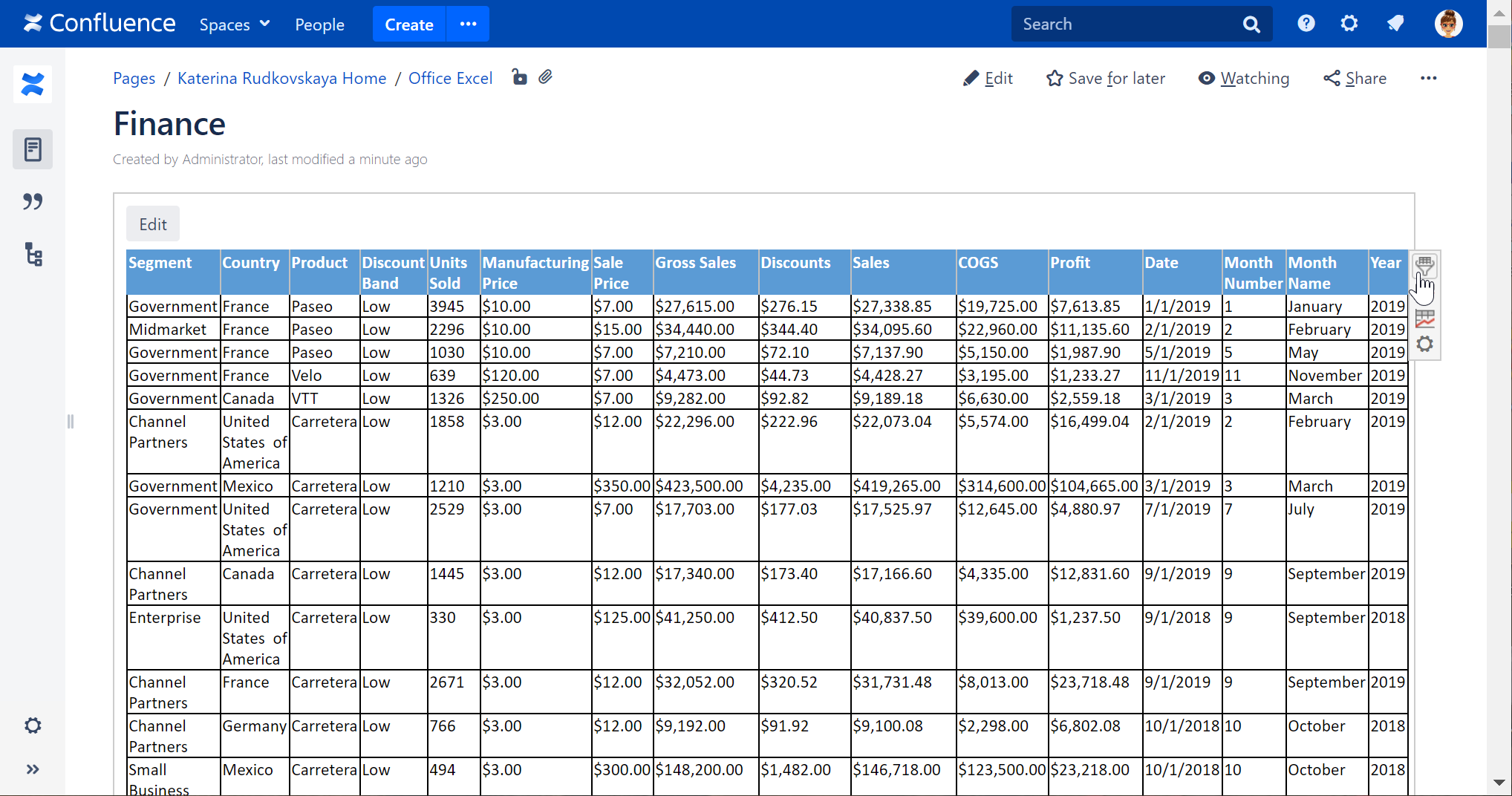Click the page restrictions padlock icon
The image size is (1512, 796).
tap(519, 77)
